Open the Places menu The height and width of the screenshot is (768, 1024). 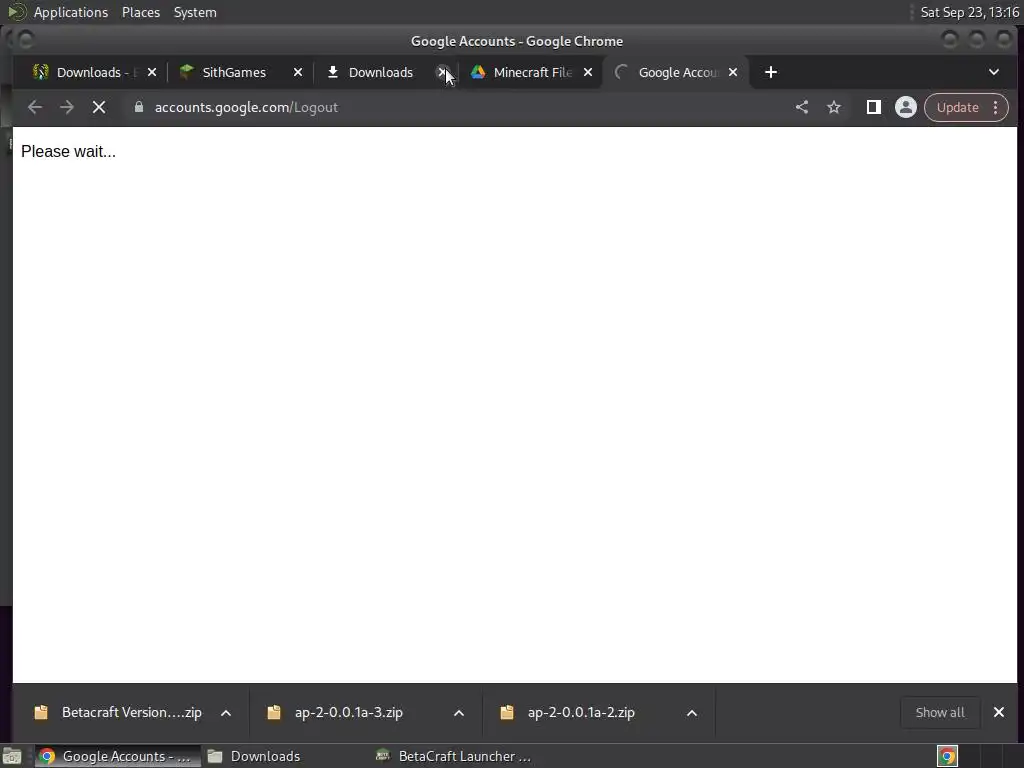141,12
